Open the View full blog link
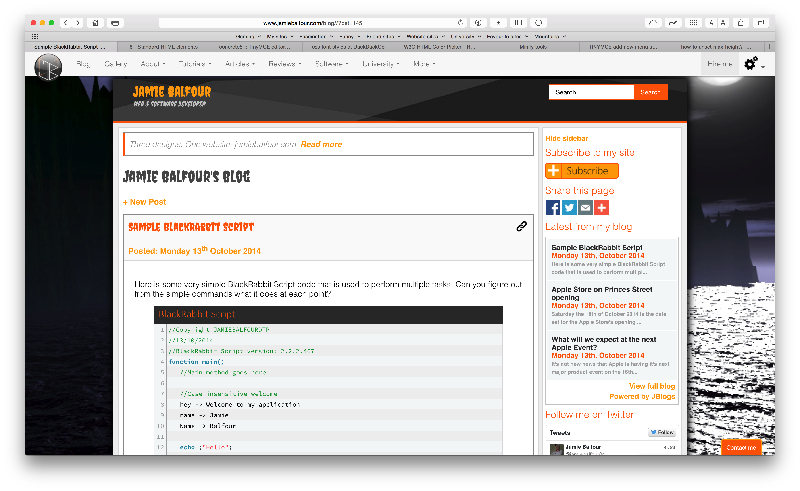Viewport: 800px width, 491px height. tap(652, 386)
